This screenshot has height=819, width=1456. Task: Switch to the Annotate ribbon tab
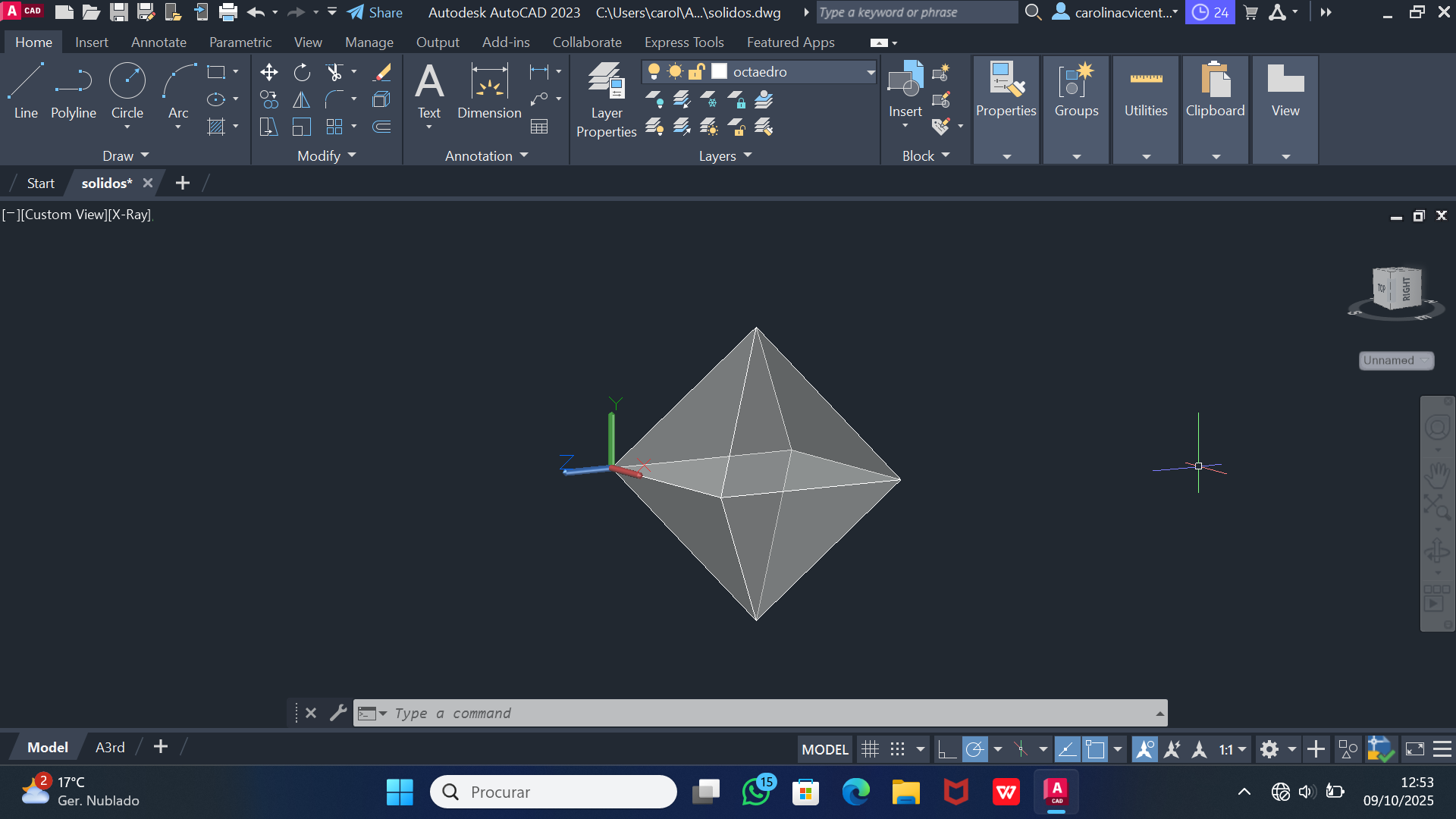(x=158, y=42)
